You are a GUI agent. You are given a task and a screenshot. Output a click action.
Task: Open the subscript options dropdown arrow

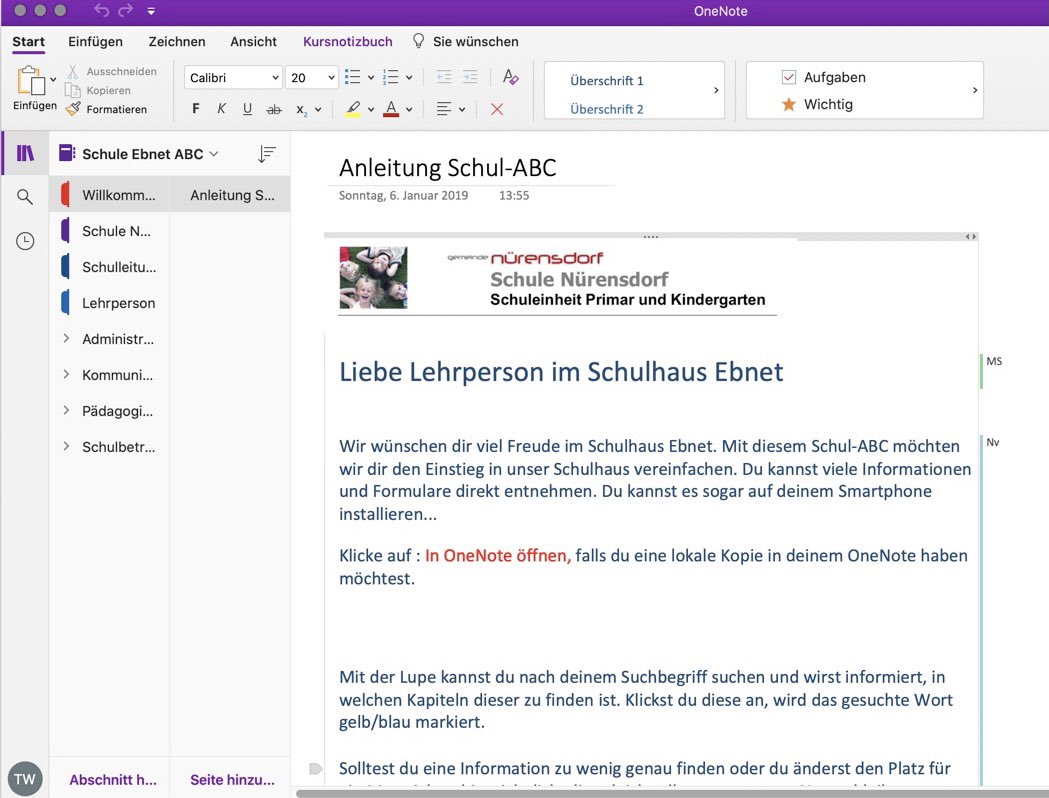pyautogui.click(x=318, y=109)
